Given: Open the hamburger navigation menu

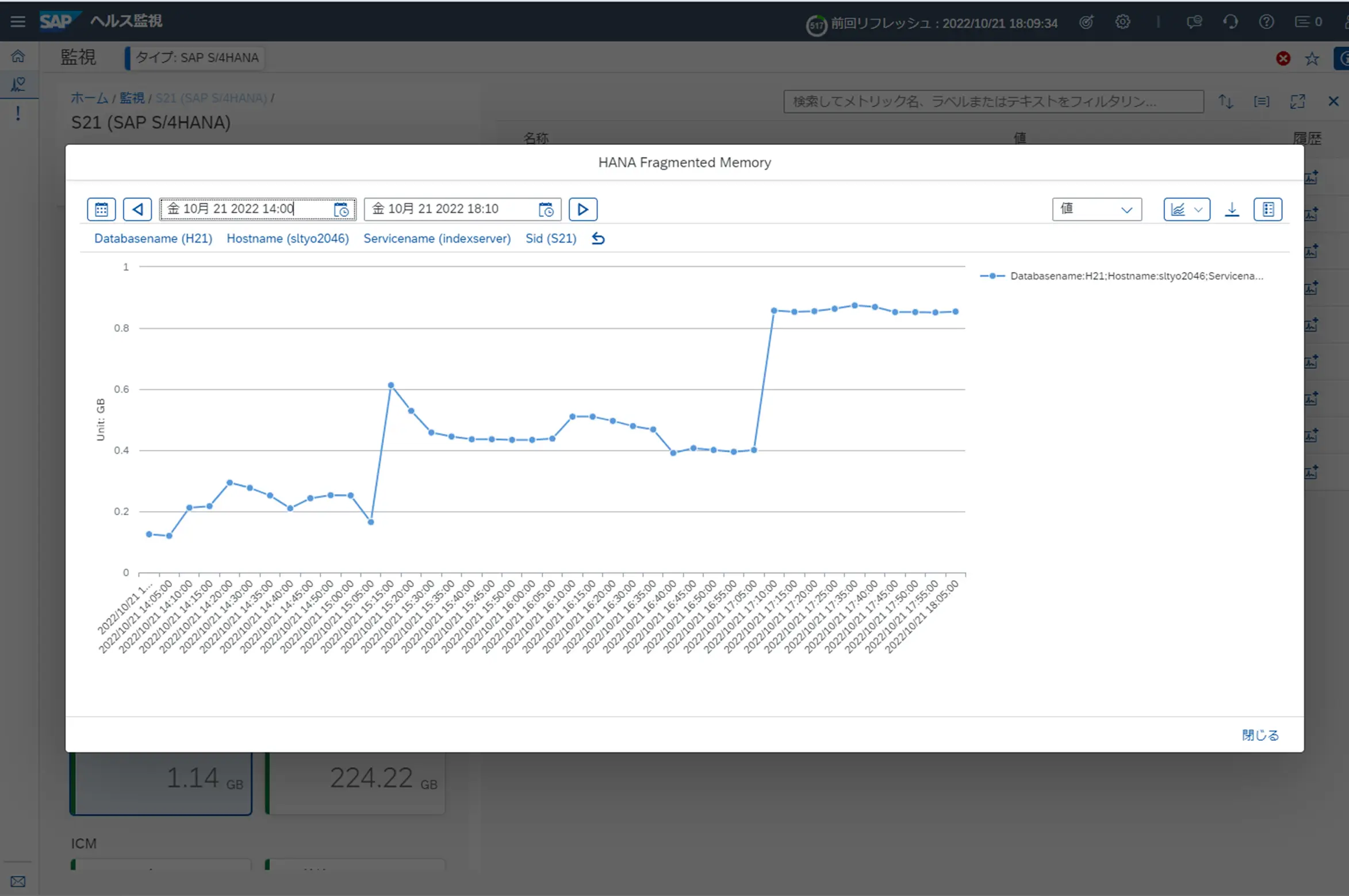Looking at the screenshot, I should tap(18, 22).
